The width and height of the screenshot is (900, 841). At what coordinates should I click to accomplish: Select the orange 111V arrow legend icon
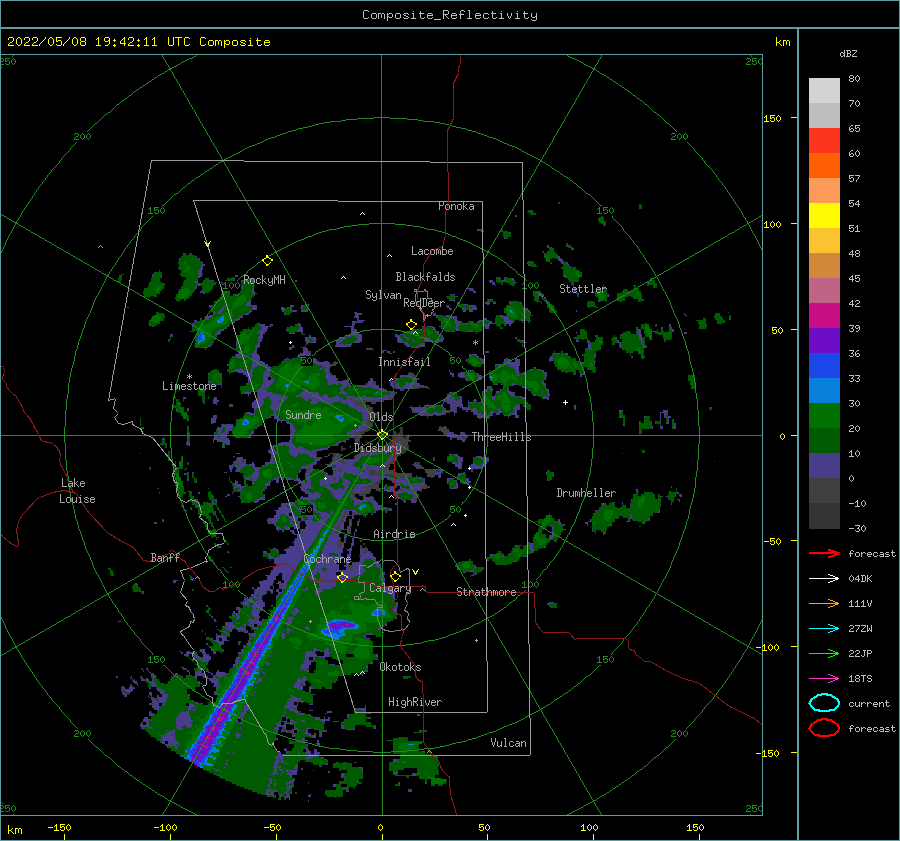click(824, 603)
